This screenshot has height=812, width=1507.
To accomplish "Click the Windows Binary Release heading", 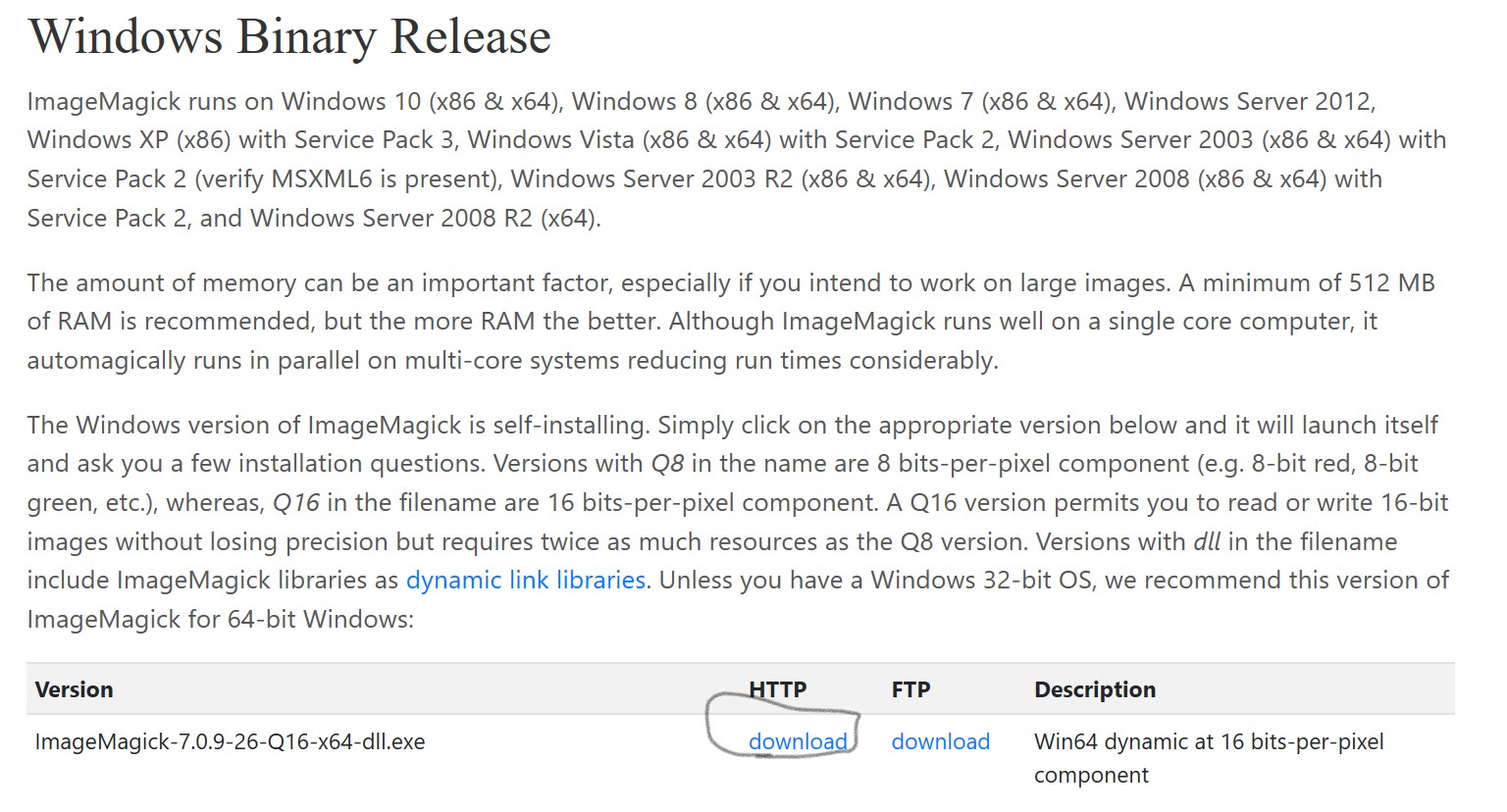I will tap(290, 37).
